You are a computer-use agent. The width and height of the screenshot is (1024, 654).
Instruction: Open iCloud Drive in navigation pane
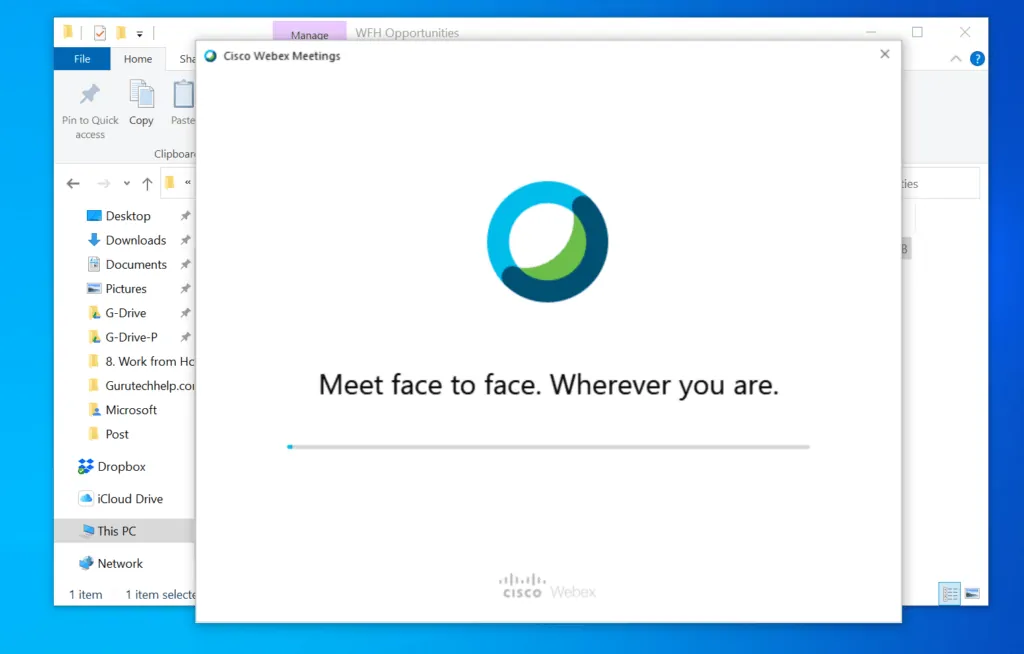click(x=130, y=498)
